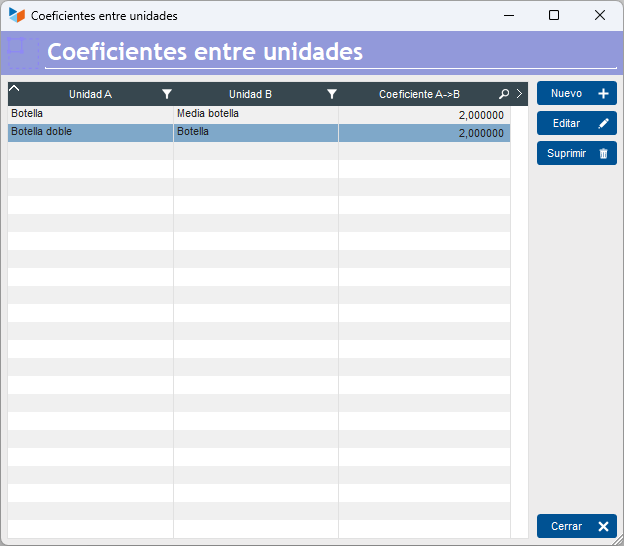Select the Media botella cell
624x546 pixels.
click(255, 114)
